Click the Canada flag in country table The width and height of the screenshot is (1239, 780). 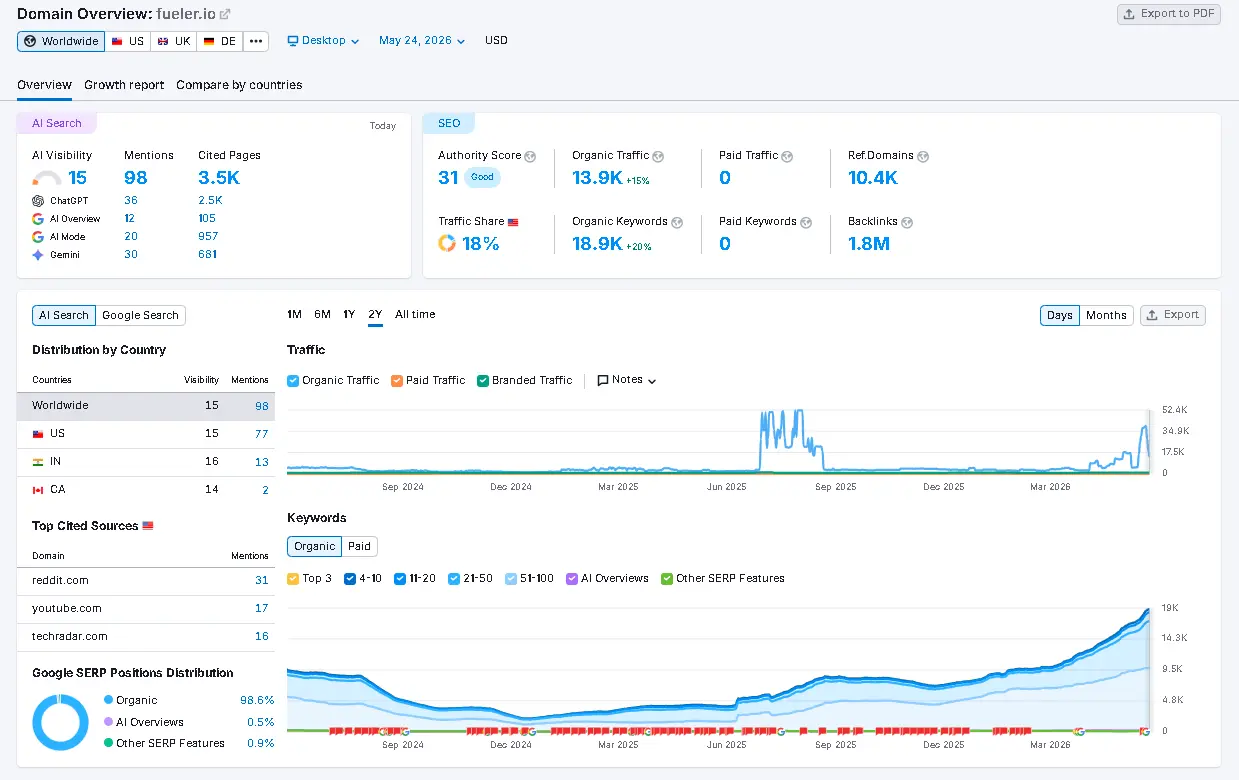[38, 490]
